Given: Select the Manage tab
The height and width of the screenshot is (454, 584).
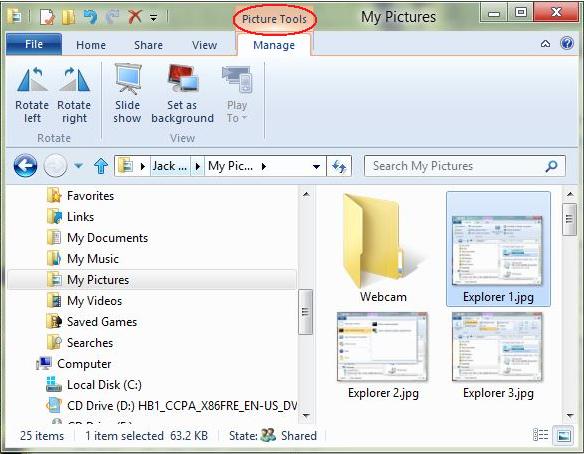Looking at the screenshot, I should click(x=274, y=45).
